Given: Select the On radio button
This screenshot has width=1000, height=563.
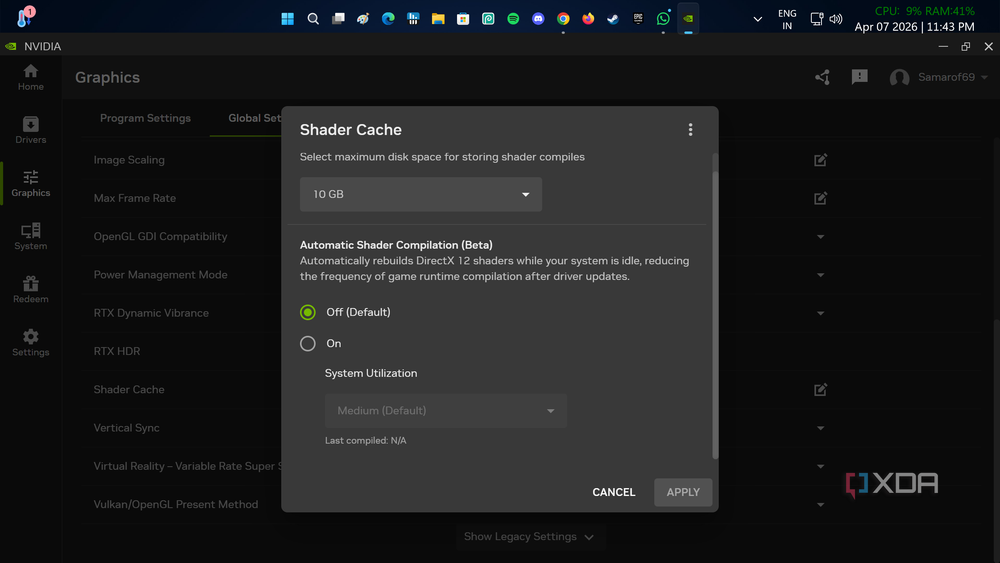Looking at the screenshot, I should tap(308, 344).
